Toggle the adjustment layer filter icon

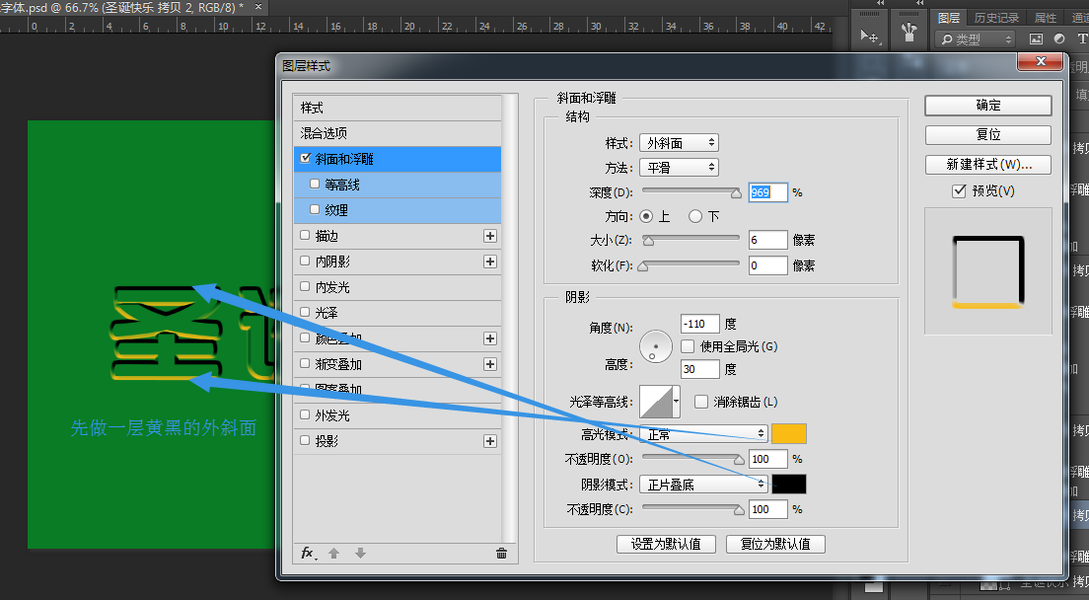pos(1059,40)
